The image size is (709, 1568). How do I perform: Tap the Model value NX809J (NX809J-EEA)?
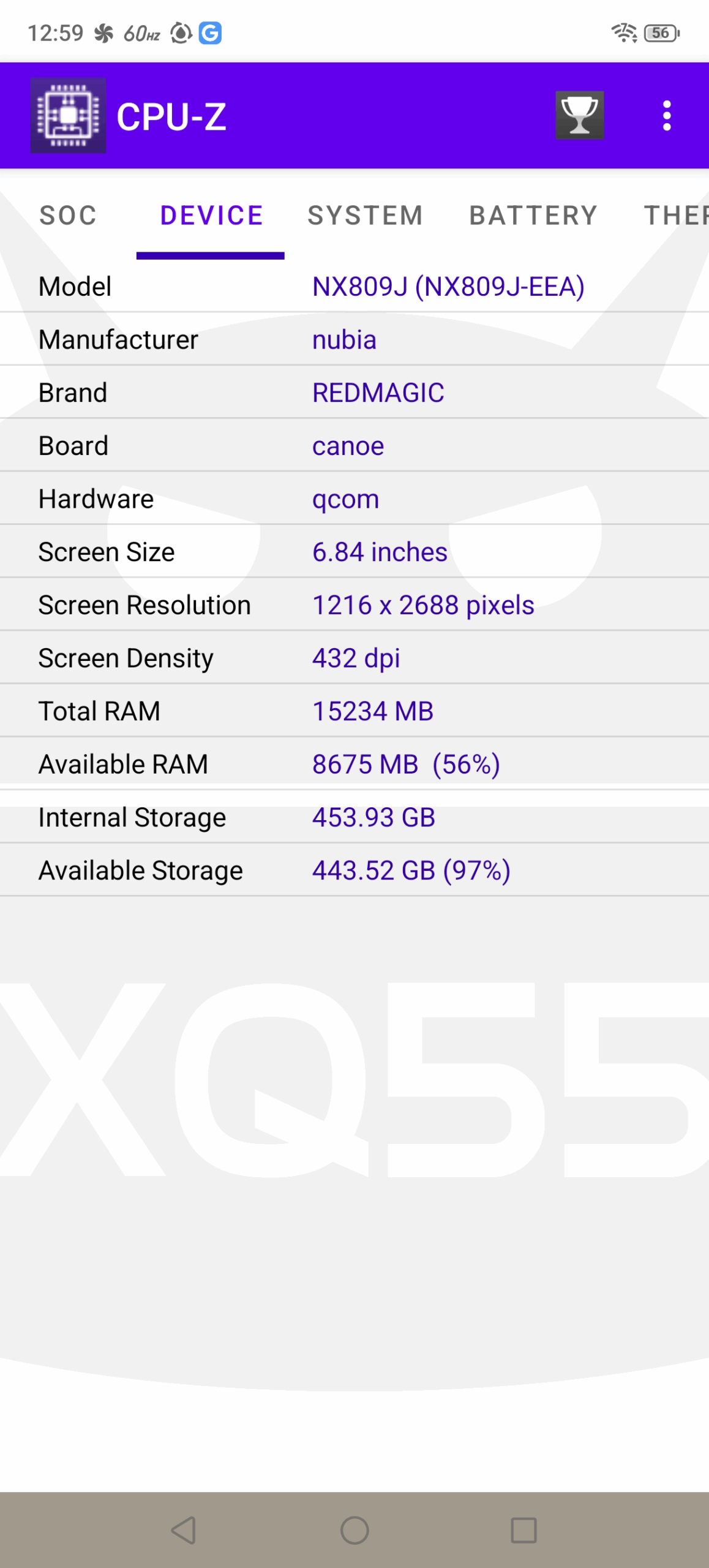pyautogui.click(x=448, y=287)
